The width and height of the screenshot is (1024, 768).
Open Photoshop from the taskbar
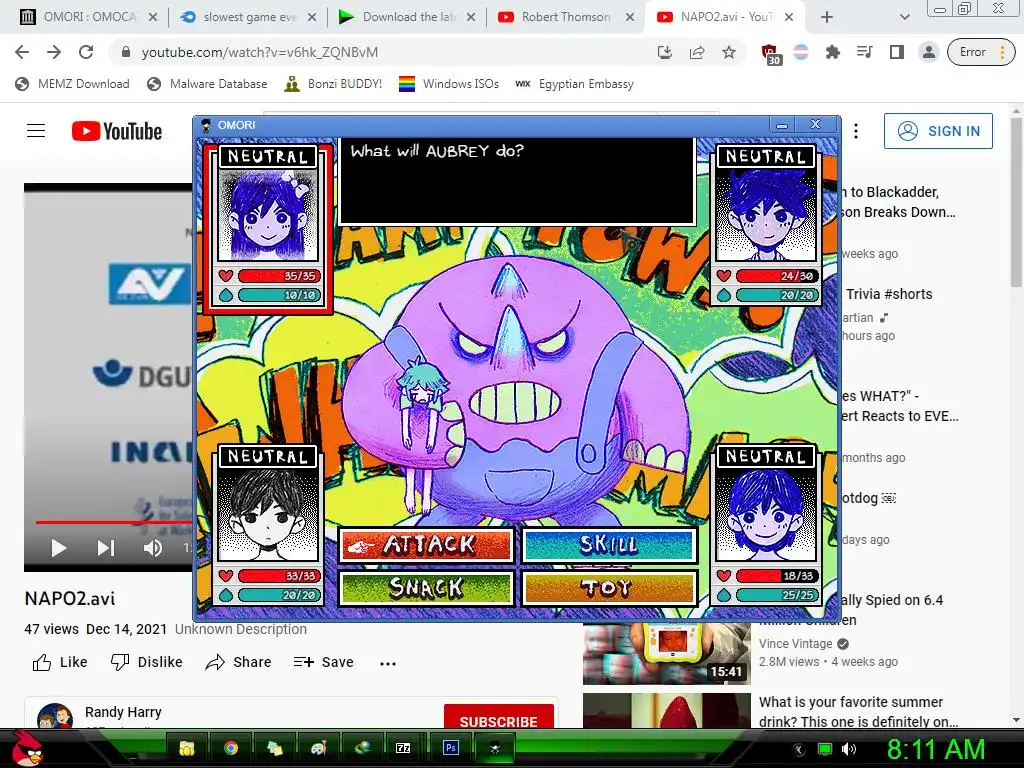[x=451, y=748]
